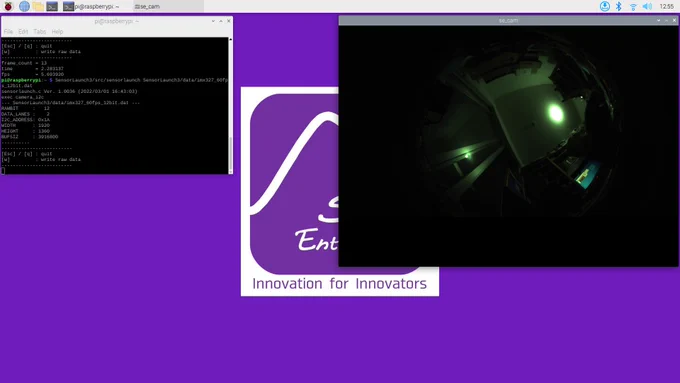Screen dimensions: 680x383
Task: Open the volume control tray icon
Action: coord(647,6)
